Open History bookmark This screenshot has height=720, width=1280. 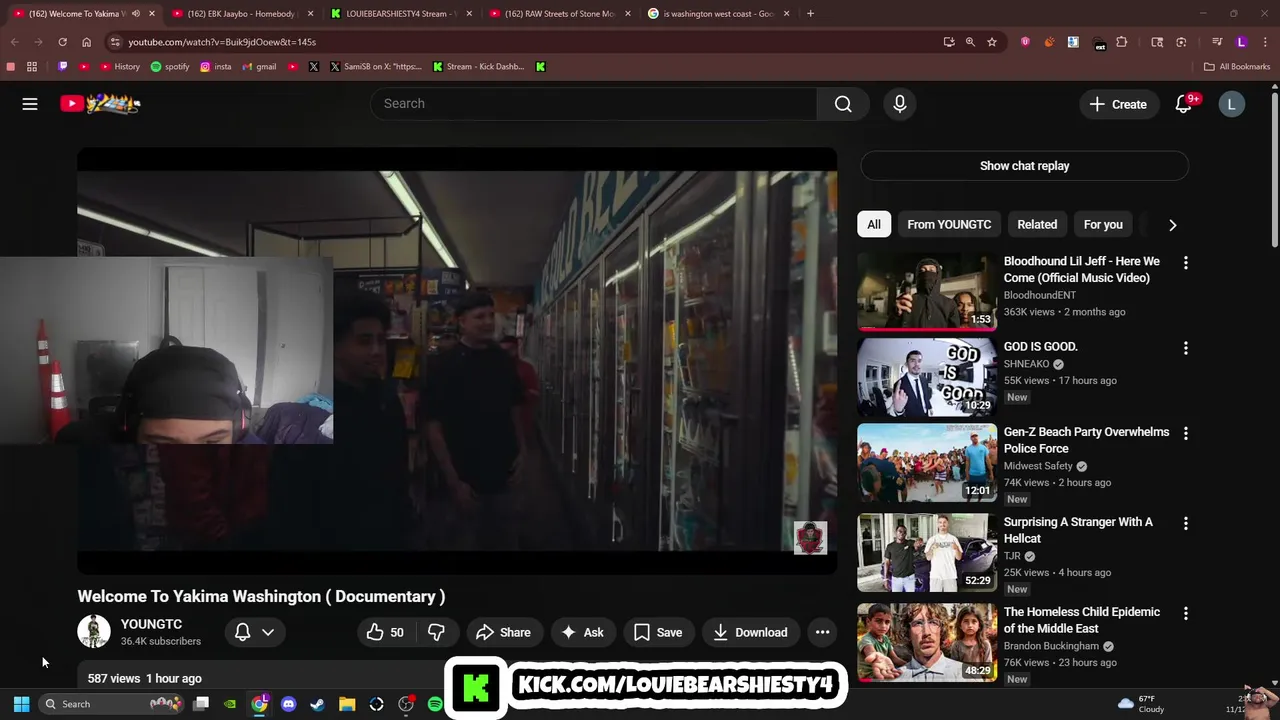click(x=120, y=67)
